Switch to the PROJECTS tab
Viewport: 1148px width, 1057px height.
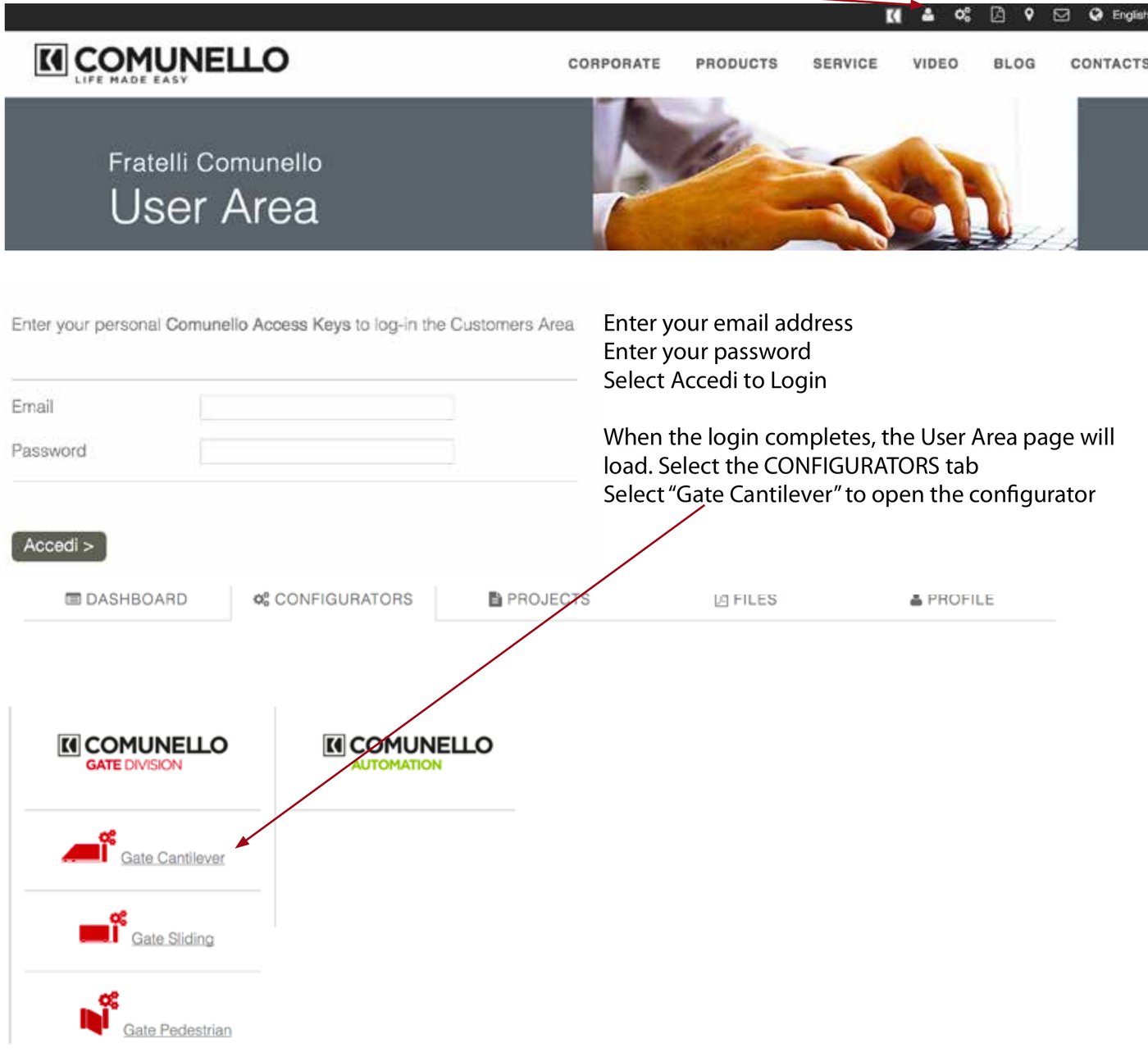pyautogui.click(x=539, y=599)
